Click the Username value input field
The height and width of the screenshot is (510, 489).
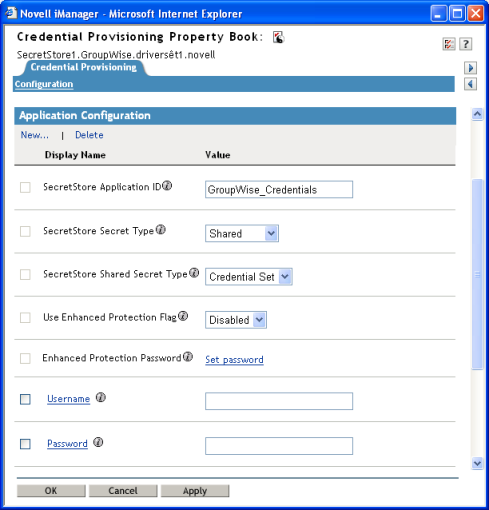(279, 401)
